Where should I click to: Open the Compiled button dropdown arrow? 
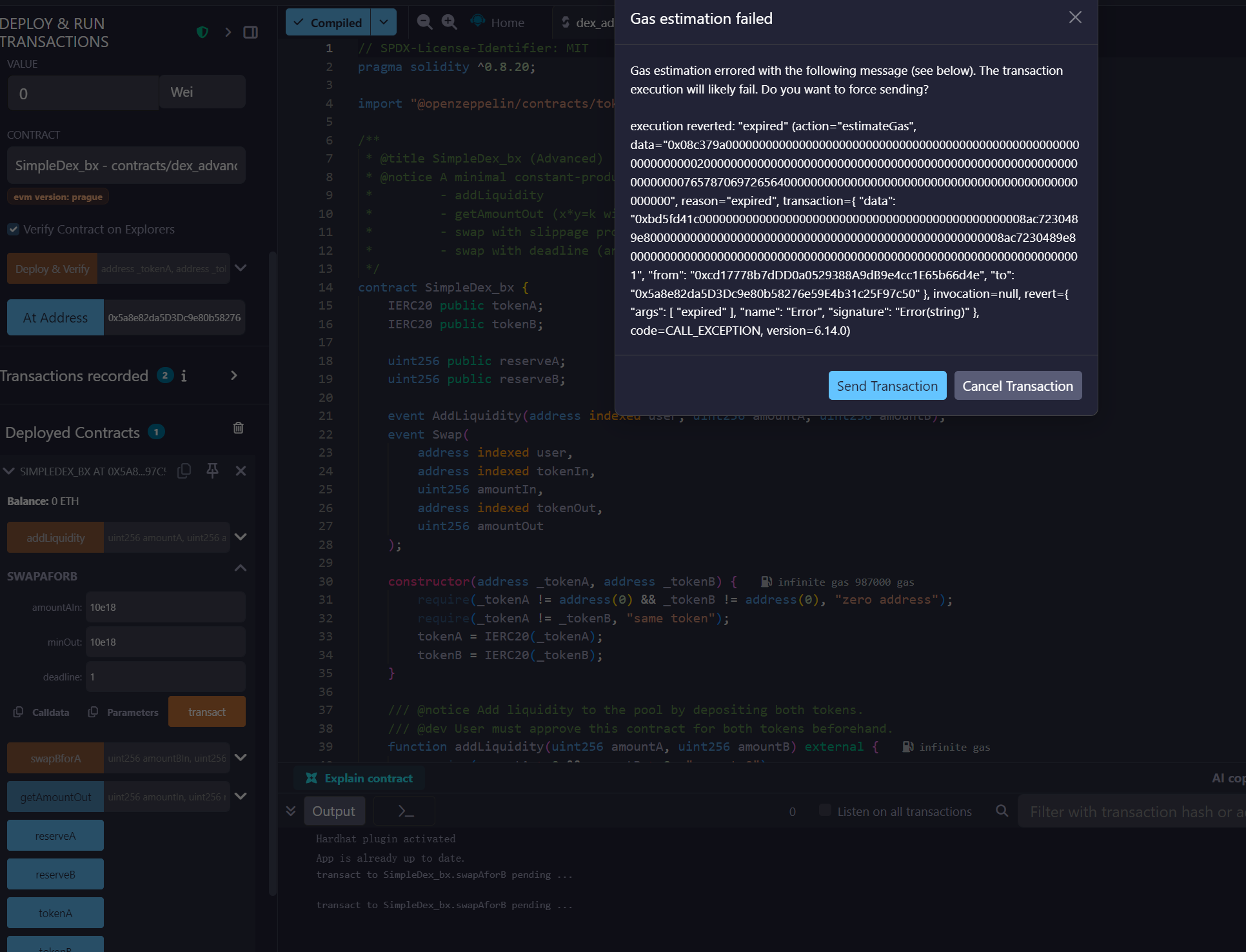[384, 22]
